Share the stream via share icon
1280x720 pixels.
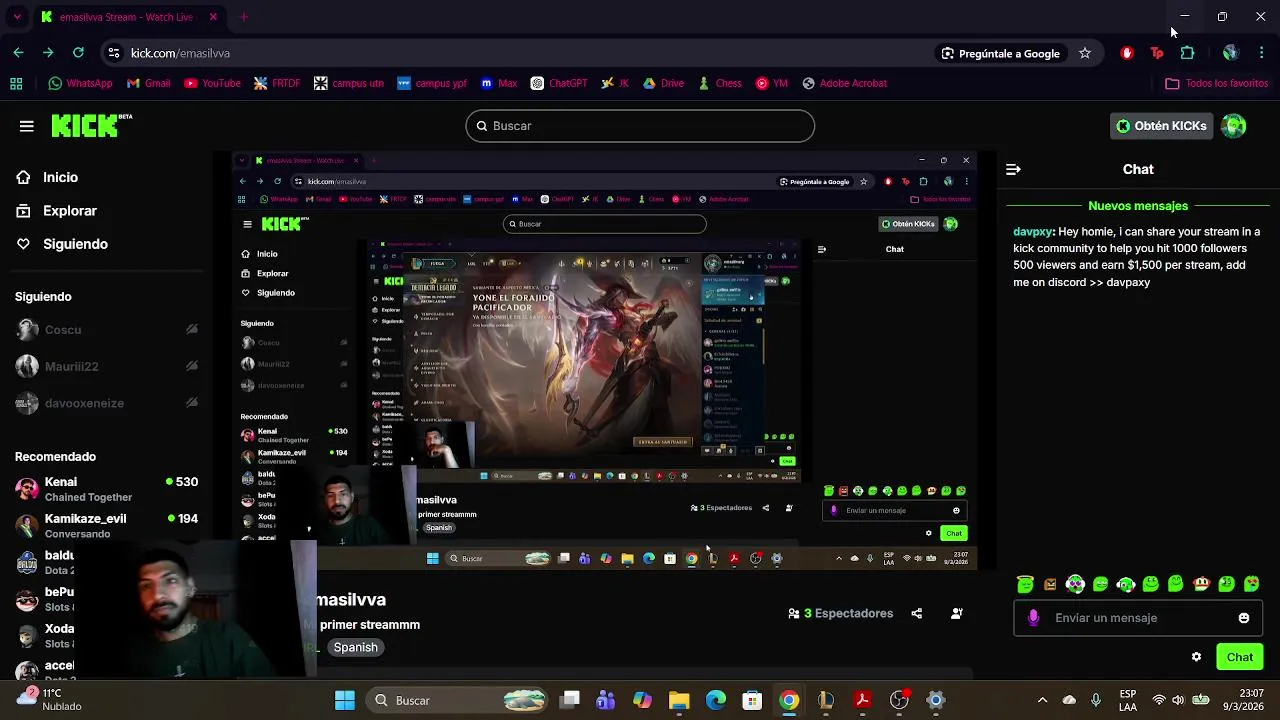tap(917, 614)
